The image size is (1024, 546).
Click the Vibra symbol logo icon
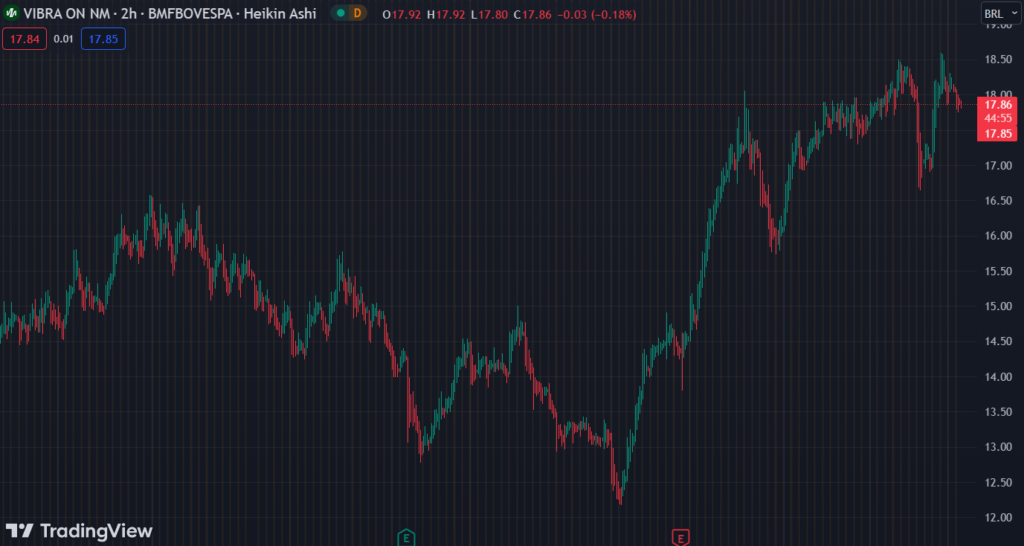pos(11,14)
